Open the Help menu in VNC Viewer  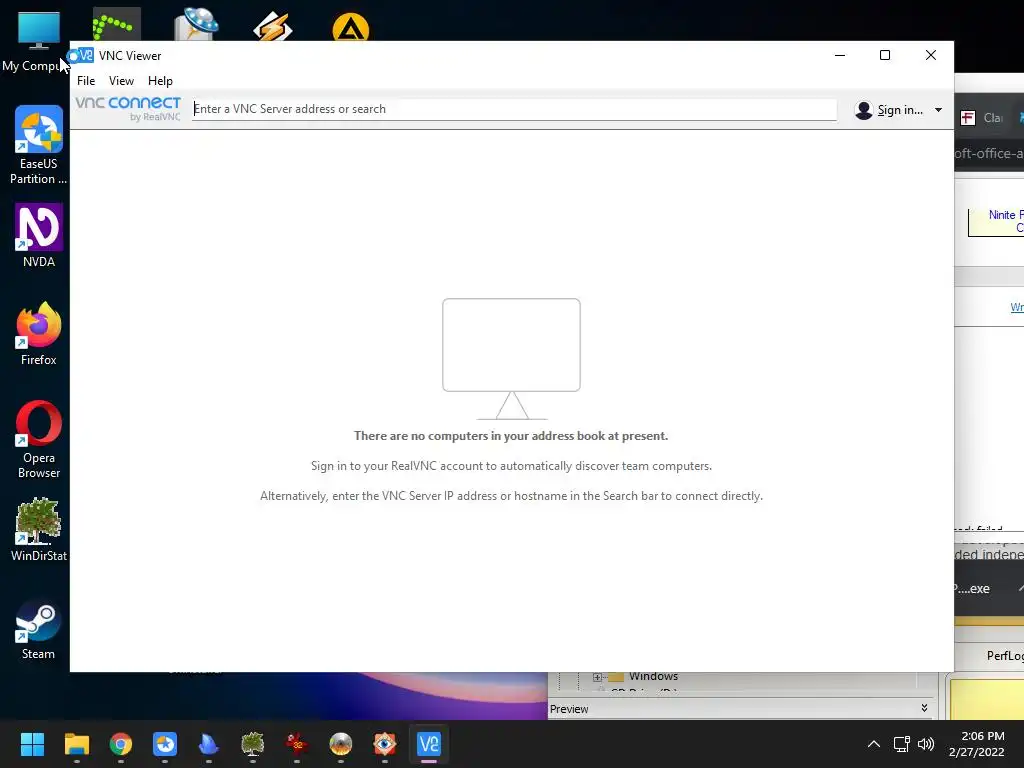(160, 81)
